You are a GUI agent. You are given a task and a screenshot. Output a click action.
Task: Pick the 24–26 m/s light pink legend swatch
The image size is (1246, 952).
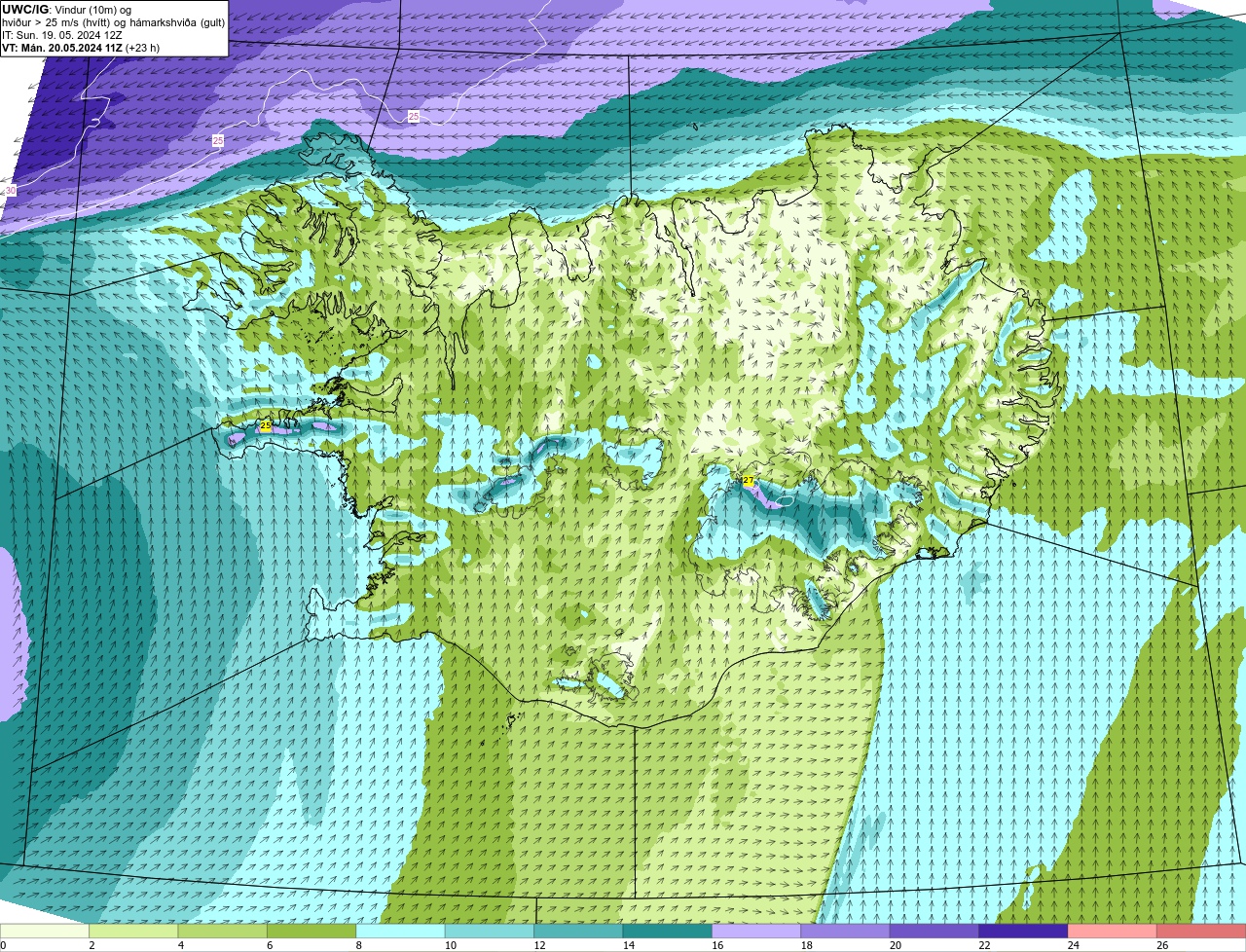point(1113,931)
